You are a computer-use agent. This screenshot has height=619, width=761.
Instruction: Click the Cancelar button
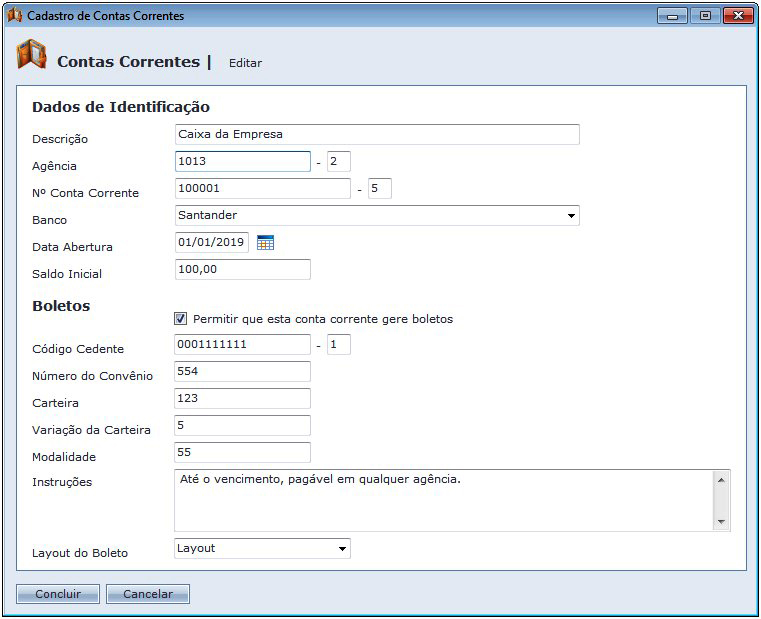[148, 594]
